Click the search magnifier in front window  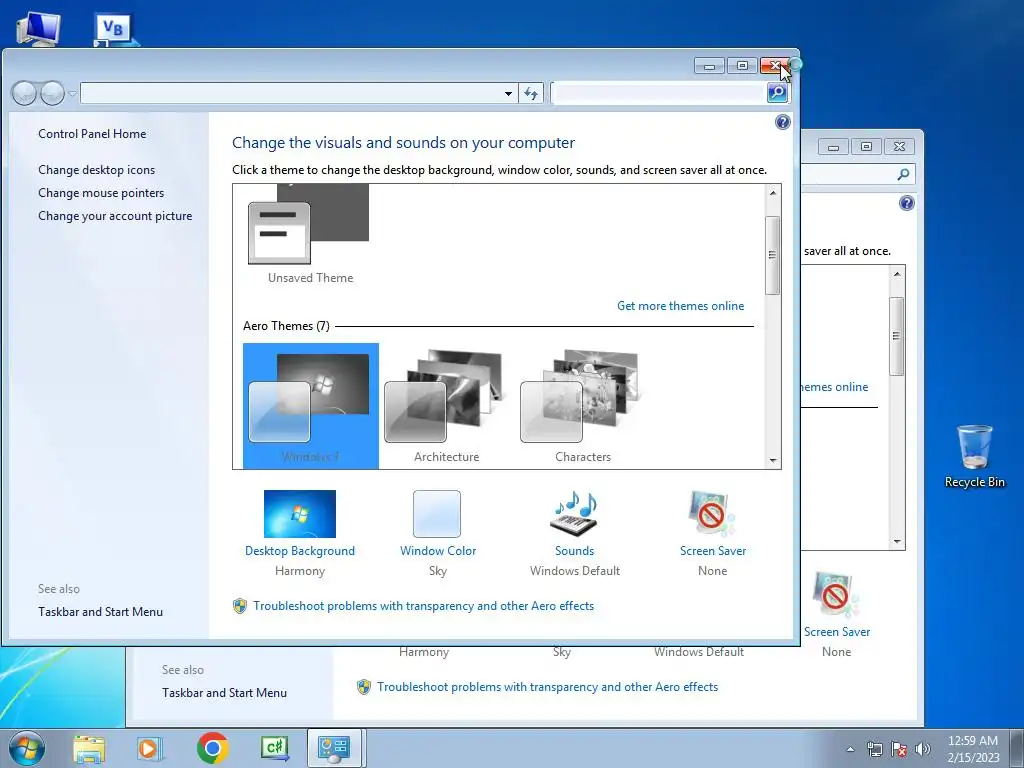[x=777, y=93]
